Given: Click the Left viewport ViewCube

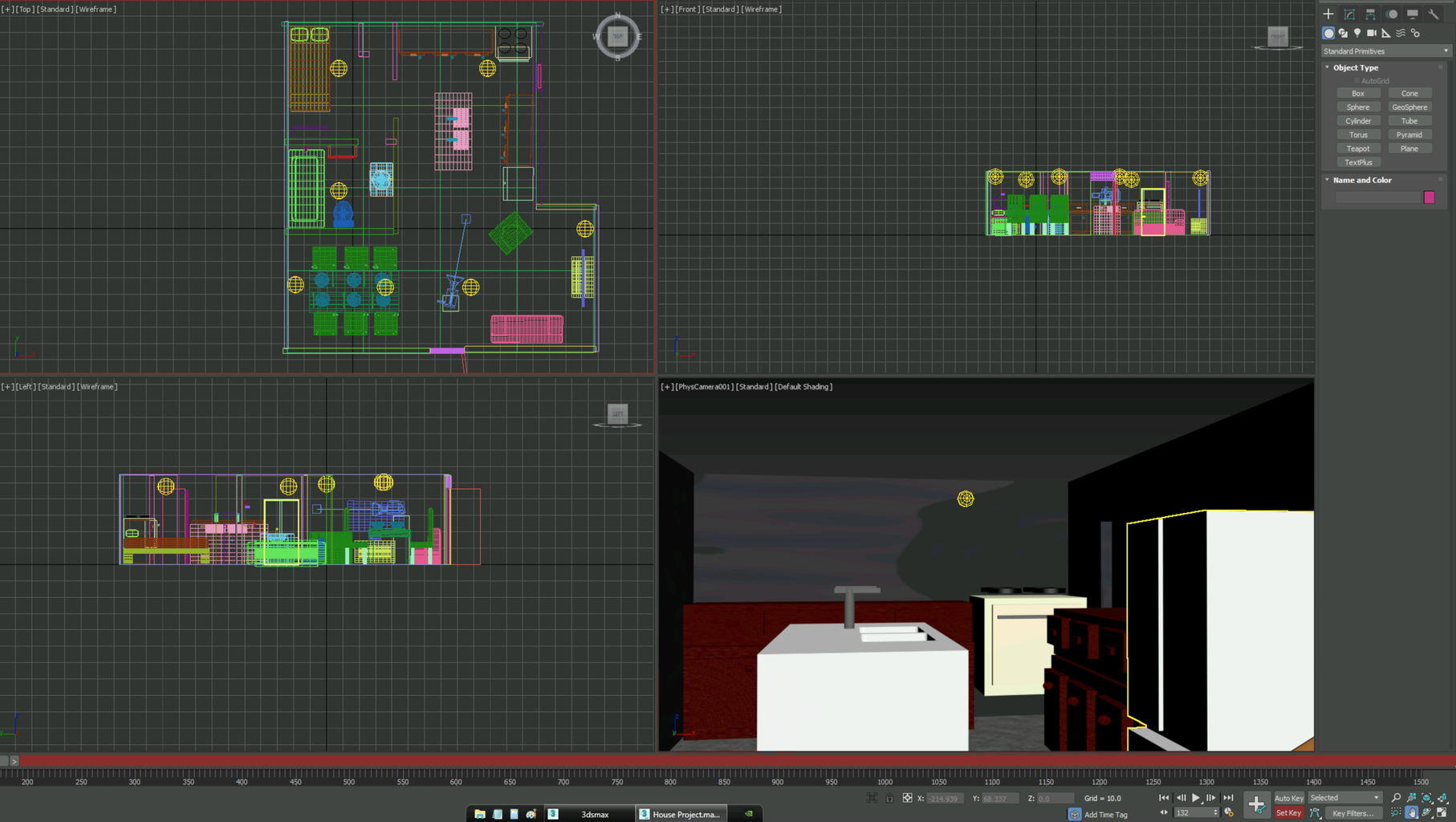Looking at the screenshot, I should (x=617, y=413).
